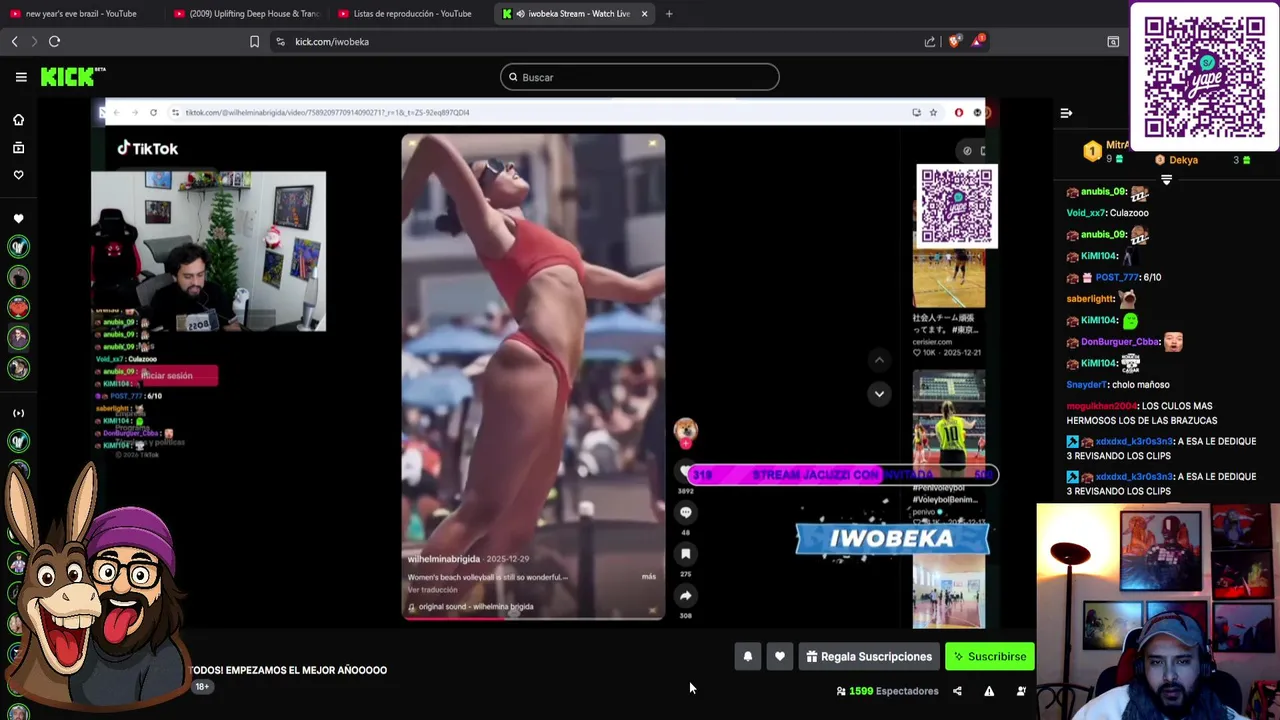This screenshot has height=720, width=1280.
Task: Toggle follow heart for channel
Action: [x=780, y=657]
